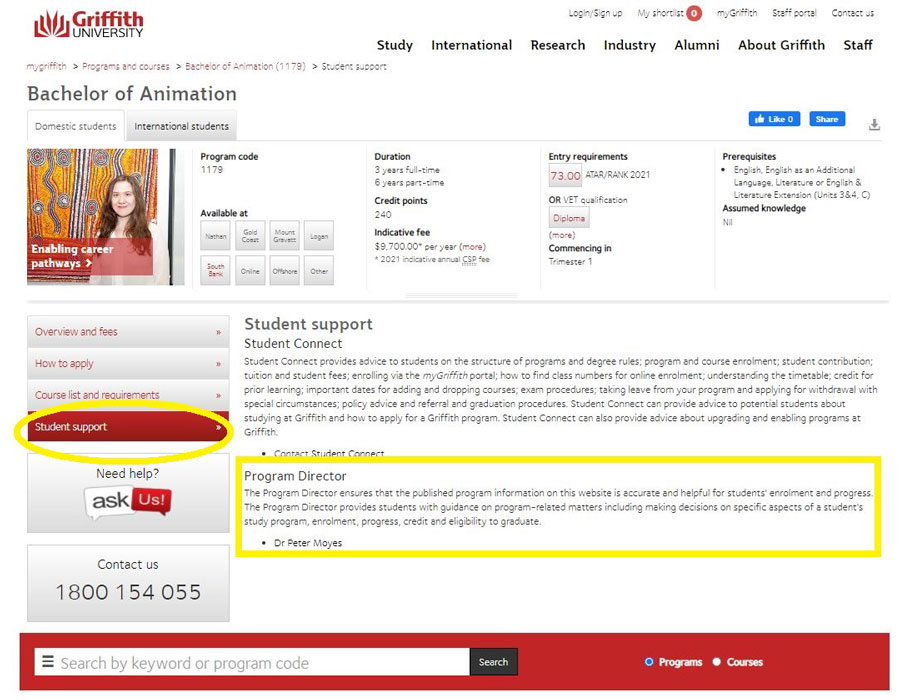
Task: Click the askUs! speech-bubble icon
Action: point(128,504)
